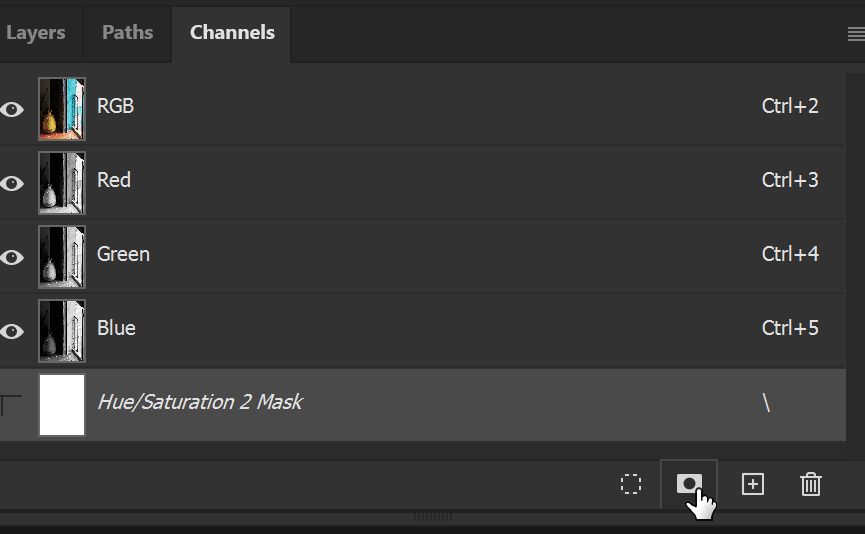The height and width of the screenshot is (534, 865).
Task: Select the Channels tab
Action: pos(232,33)
